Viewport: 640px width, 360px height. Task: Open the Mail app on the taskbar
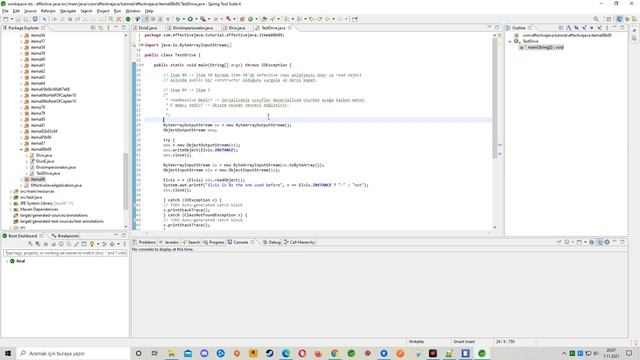point(188,353)
